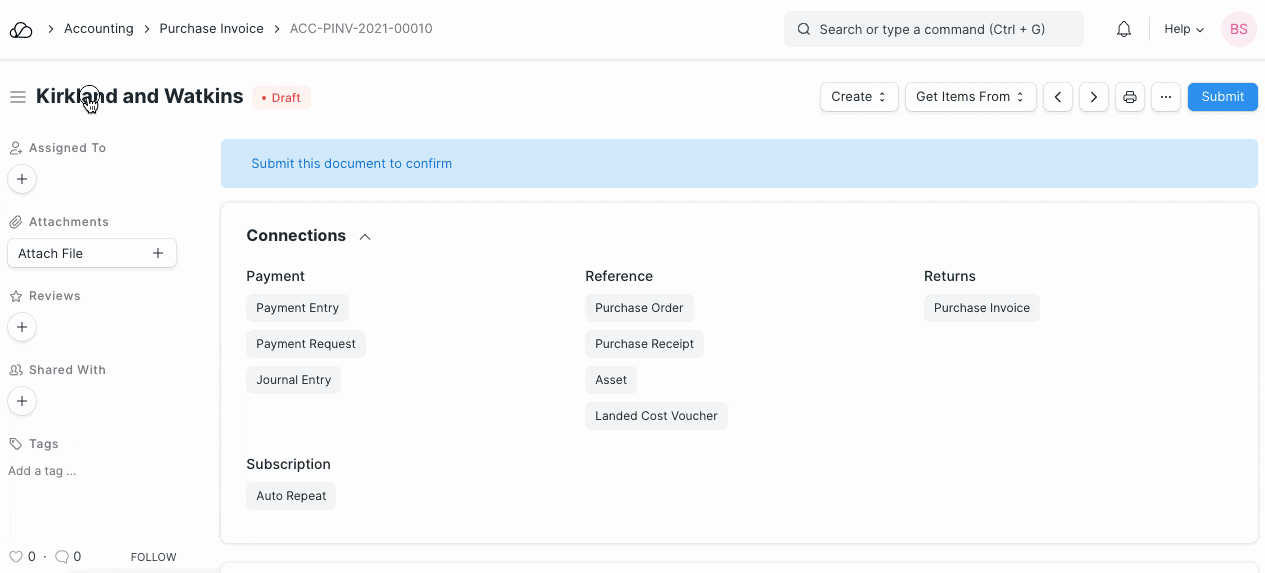Image resolution: width=1265 pixels, height=573 pixels.
Task: Collapse the Connections section
Action: point(365,237)
